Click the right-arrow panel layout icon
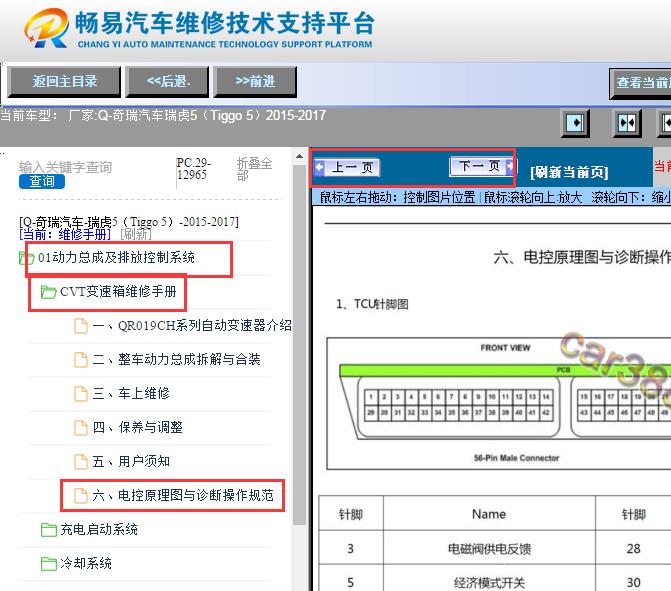Screen dimensions: 671x591 pos(575,123)
